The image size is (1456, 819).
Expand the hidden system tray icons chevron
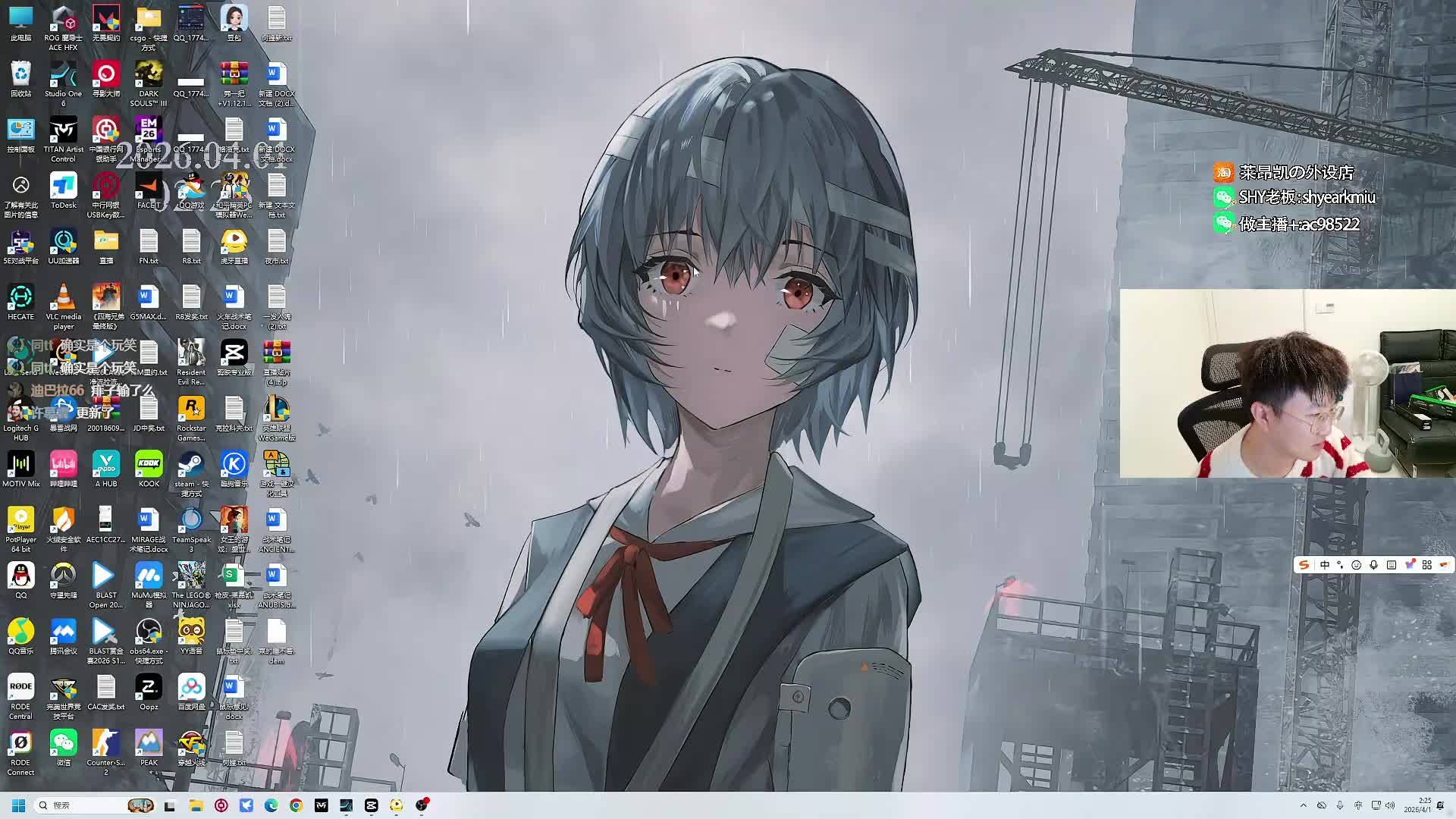coord(1303,805)
